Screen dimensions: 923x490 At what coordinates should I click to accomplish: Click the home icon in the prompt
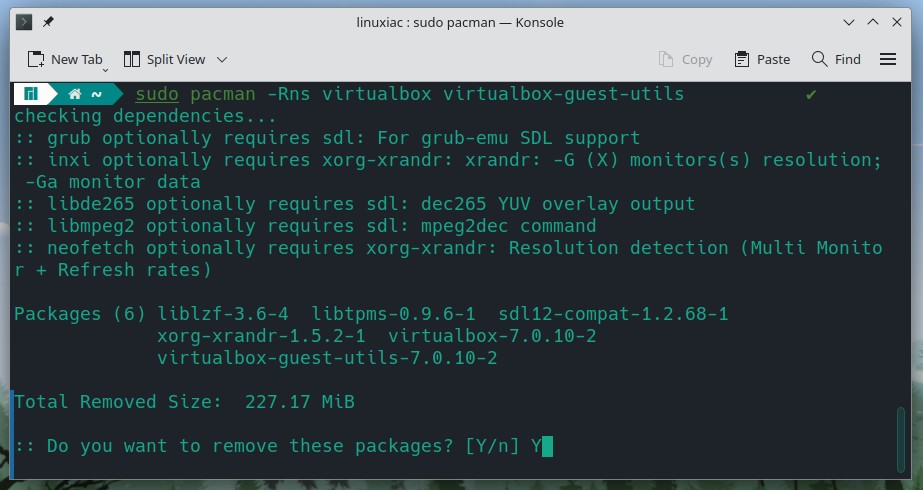pos(75,94)
